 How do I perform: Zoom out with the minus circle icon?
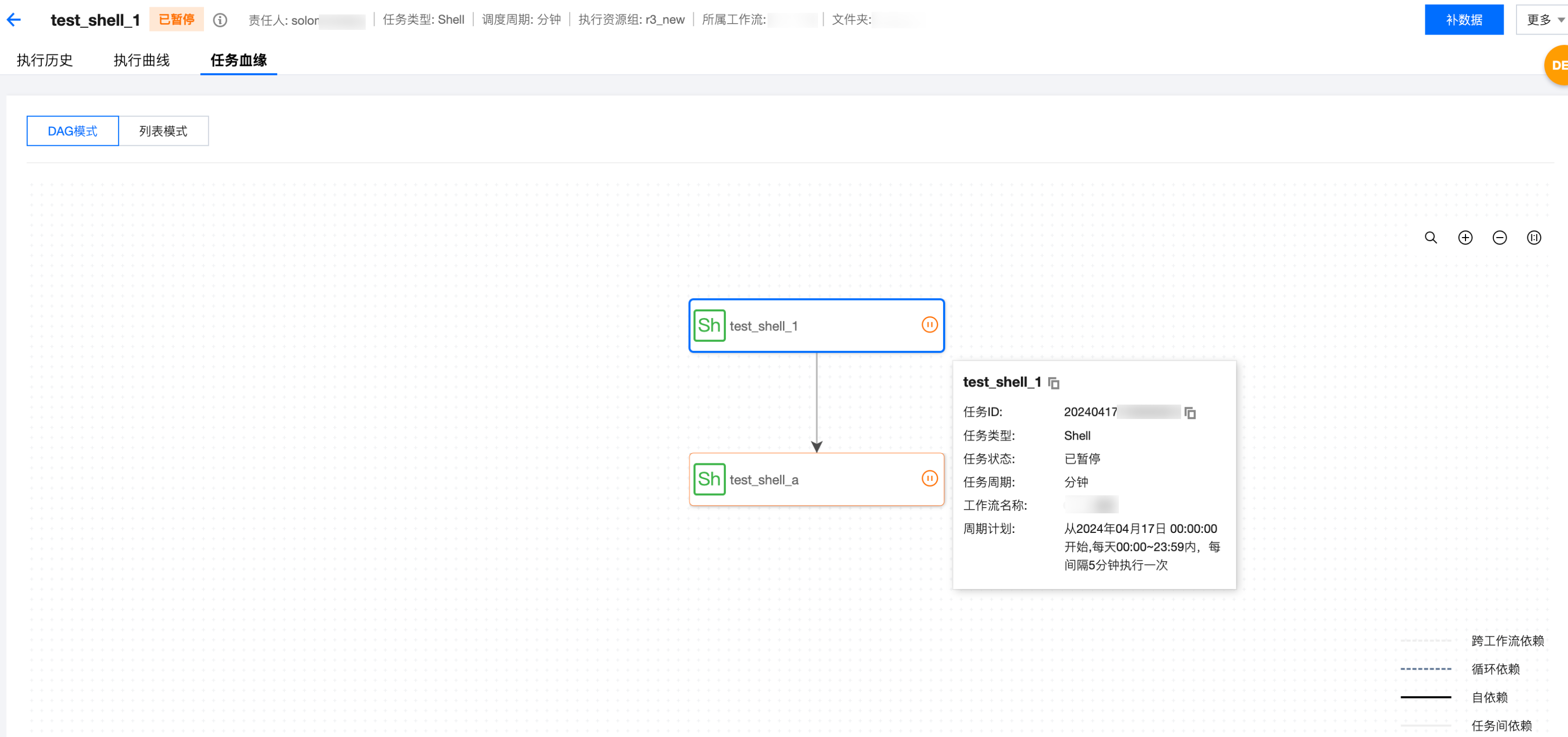(1499, 238)
